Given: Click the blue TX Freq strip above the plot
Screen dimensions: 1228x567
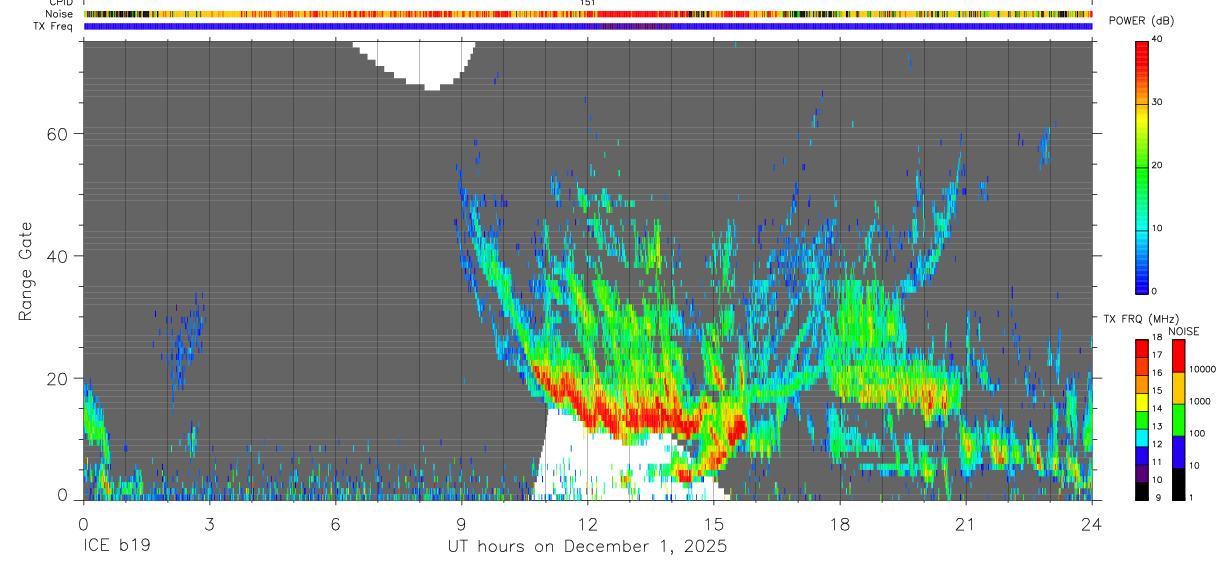Looking at the screenshot, I should pyautogui.click(x=588, y=26).
